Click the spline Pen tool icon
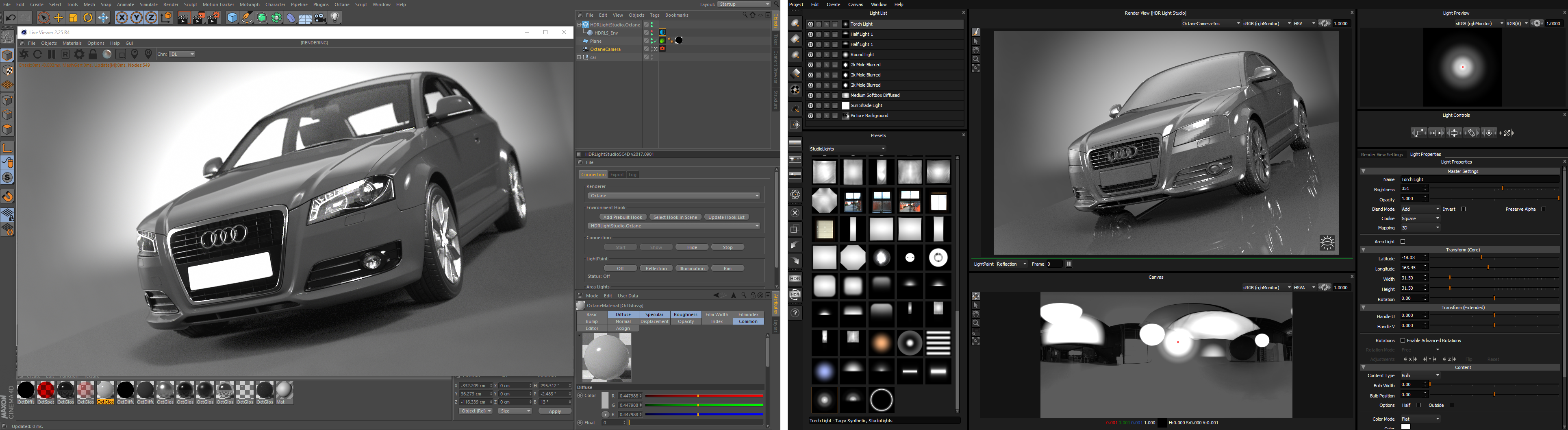The height and width of the screenshot is (430, 1568). [247, 17]
